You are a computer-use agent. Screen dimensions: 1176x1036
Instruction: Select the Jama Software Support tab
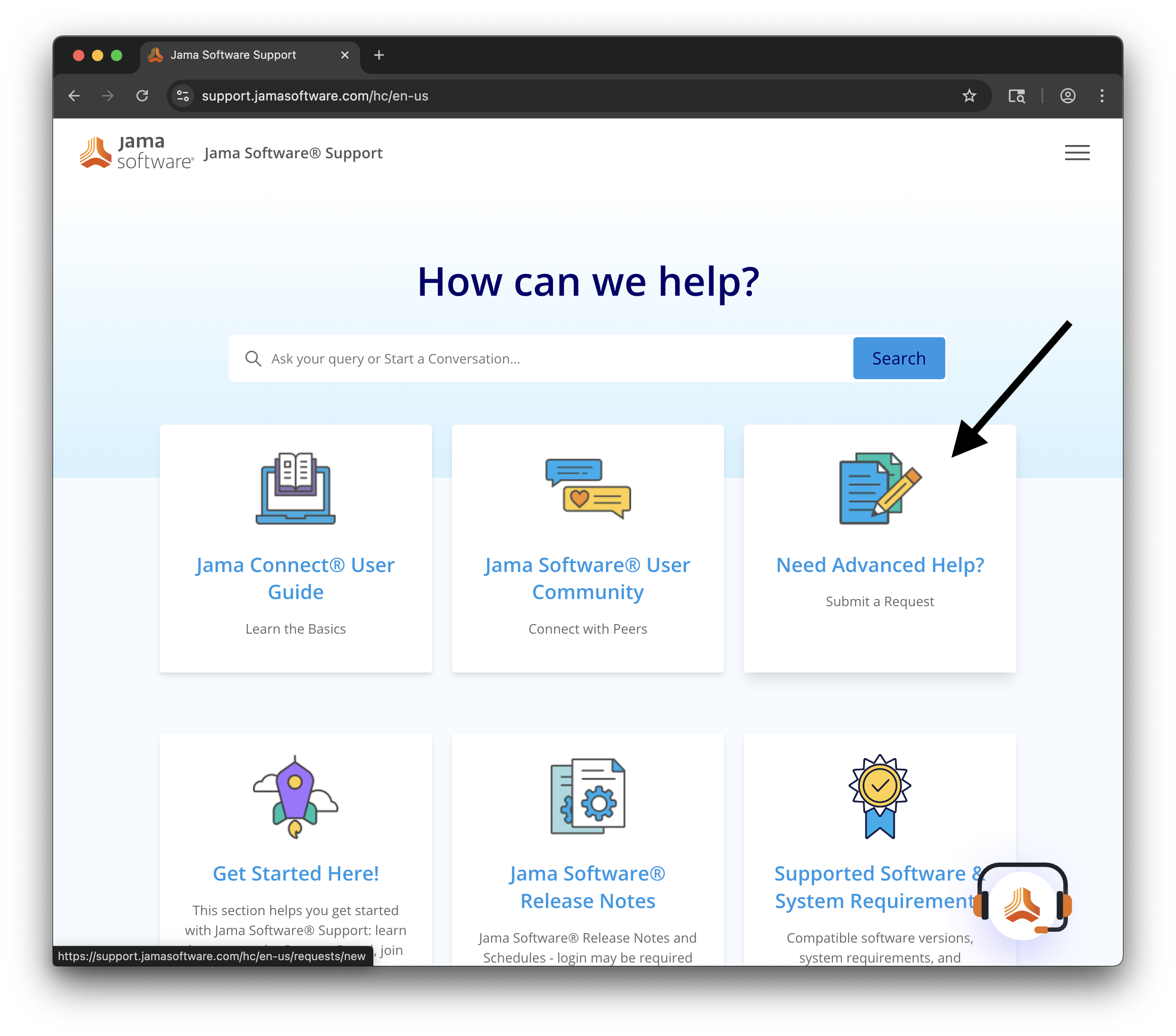pyautogui.click(x=250, y=56)
